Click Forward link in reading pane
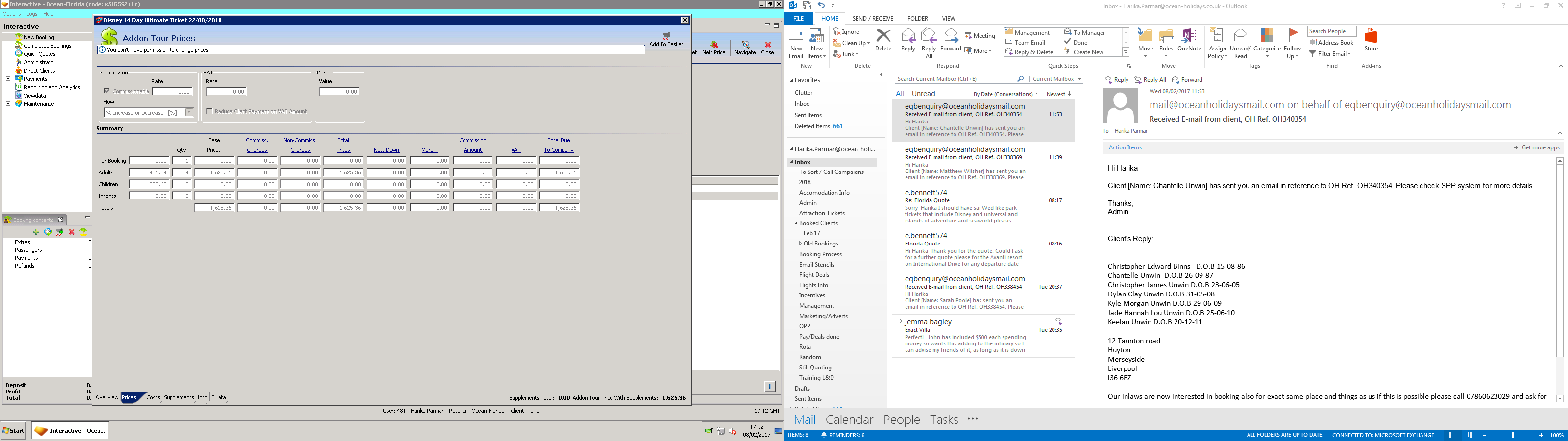The height and width of the screenshot is (441, 1568). point(1187,80)
